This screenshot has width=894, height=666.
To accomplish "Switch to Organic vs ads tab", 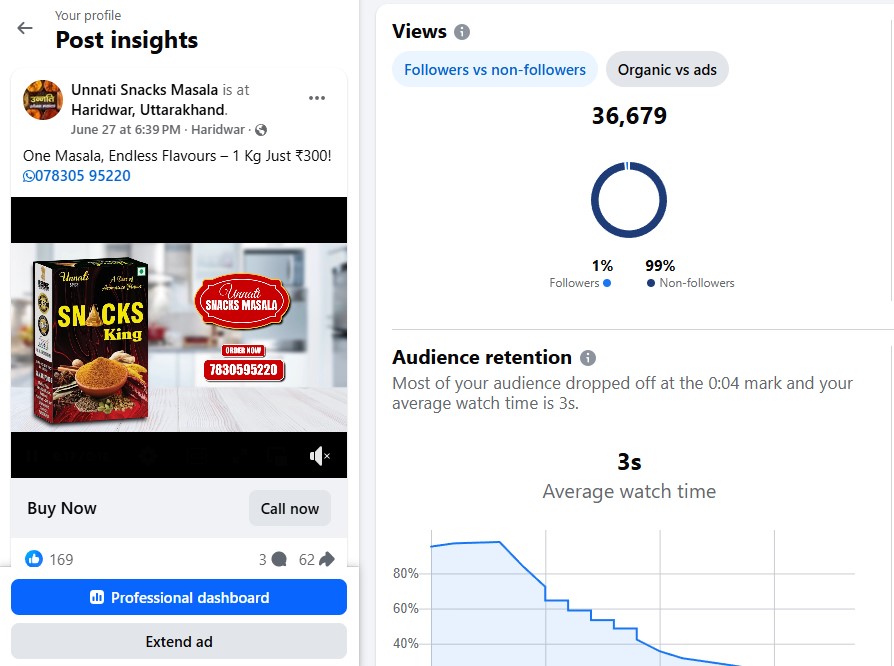I will tap(667, 70).
